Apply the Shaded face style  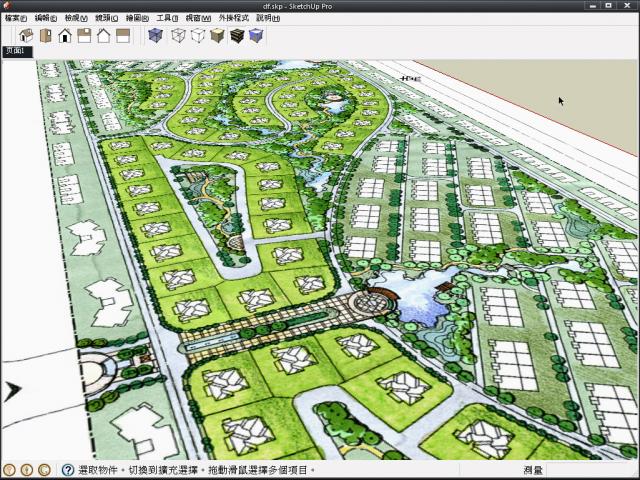(217, 36)
